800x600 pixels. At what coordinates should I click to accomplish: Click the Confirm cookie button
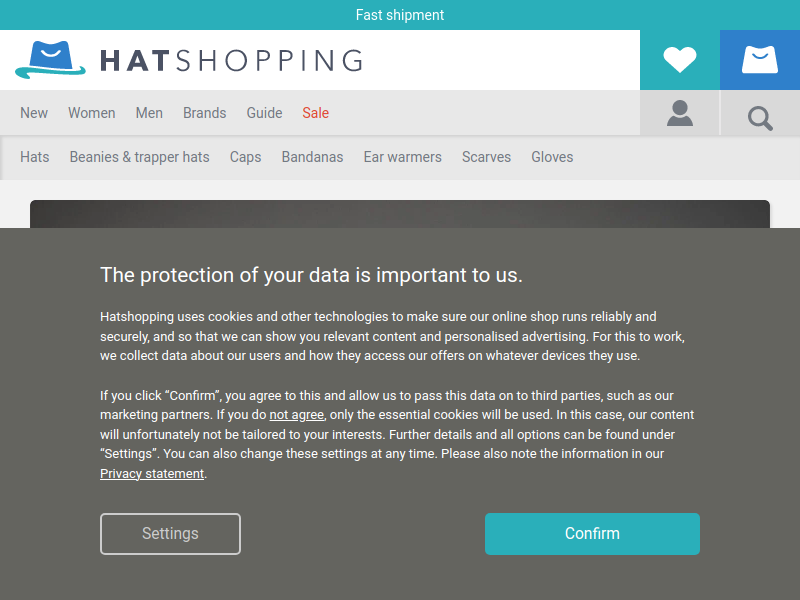[592, 534]
